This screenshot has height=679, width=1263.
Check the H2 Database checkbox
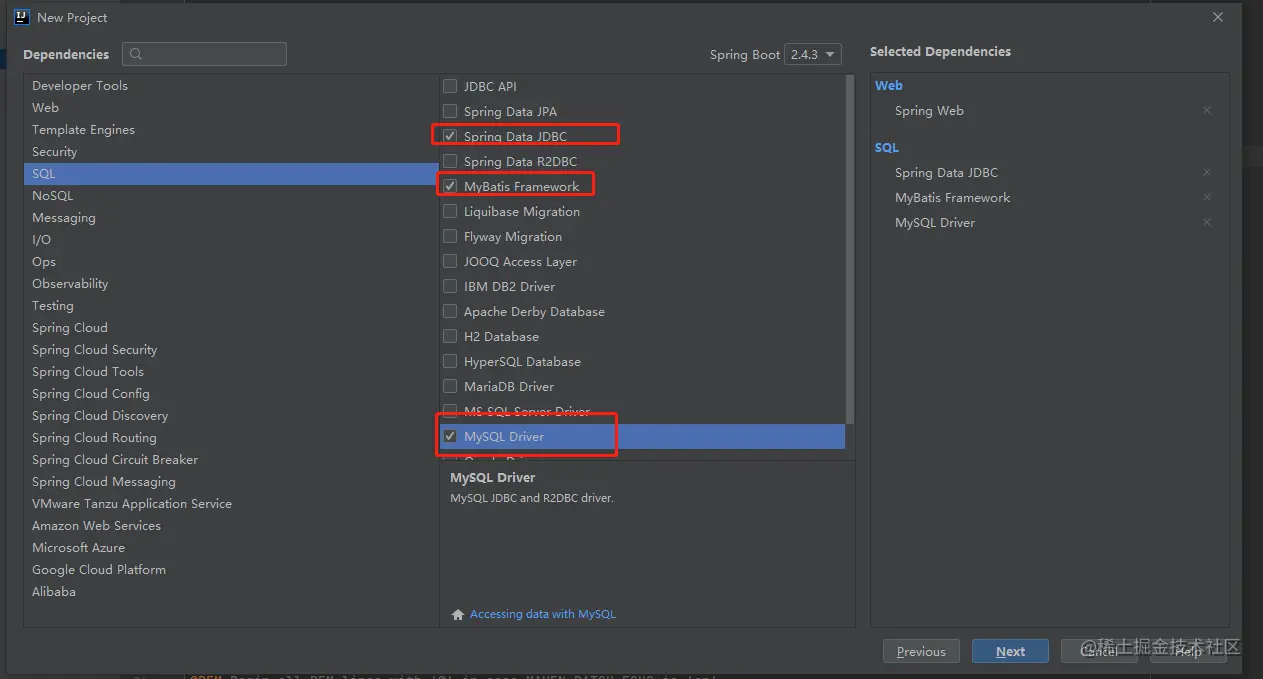[x=450, y=336]
